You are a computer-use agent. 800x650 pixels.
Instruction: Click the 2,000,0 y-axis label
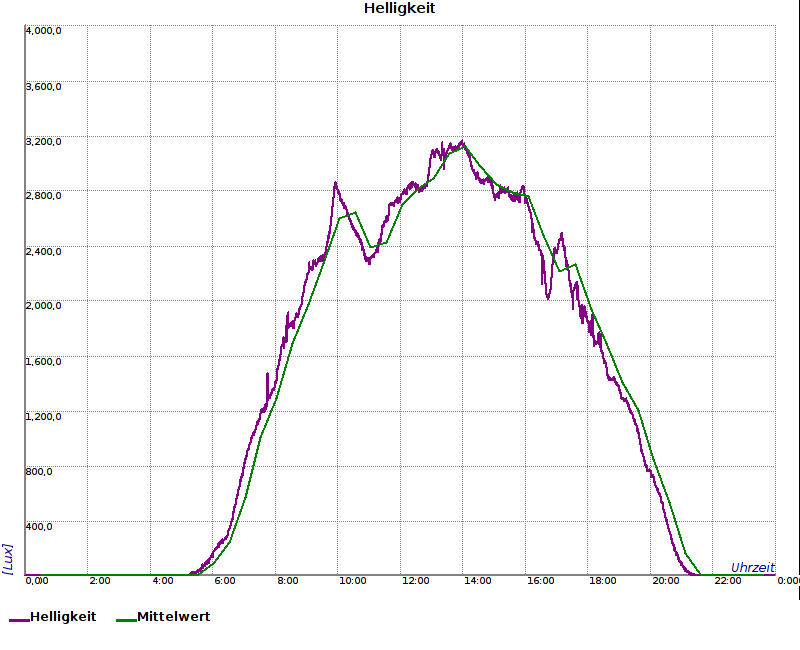pyautogui.click(x=43, y=305)
